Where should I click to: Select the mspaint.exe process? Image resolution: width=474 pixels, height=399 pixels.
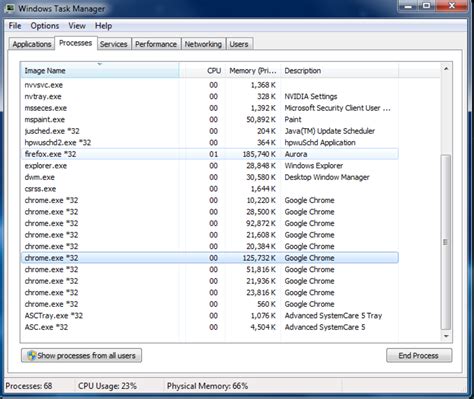point(210,120)
